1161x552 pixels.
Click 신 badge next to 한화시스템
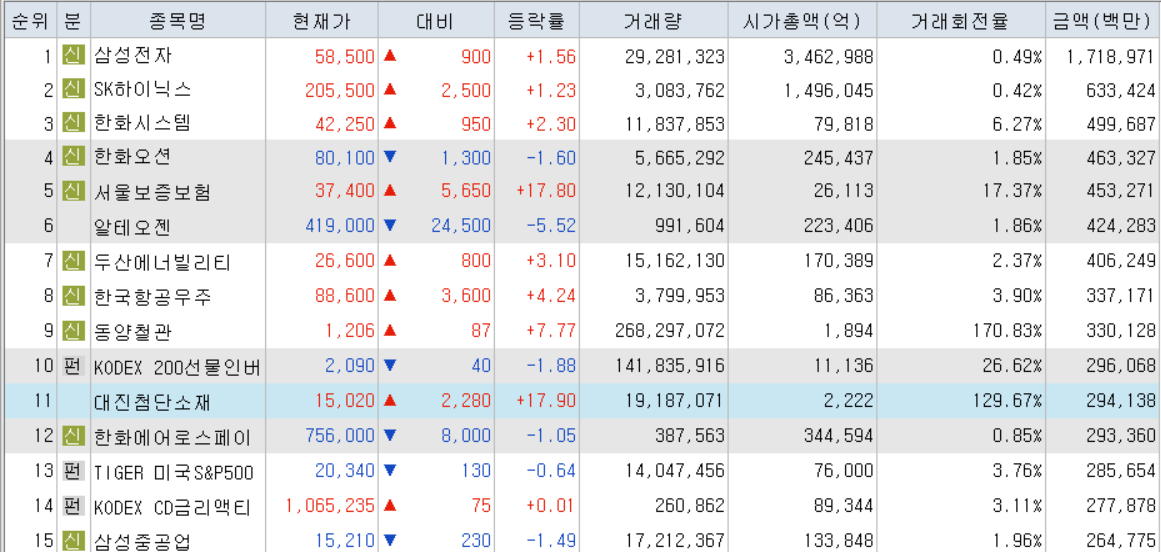74,124
